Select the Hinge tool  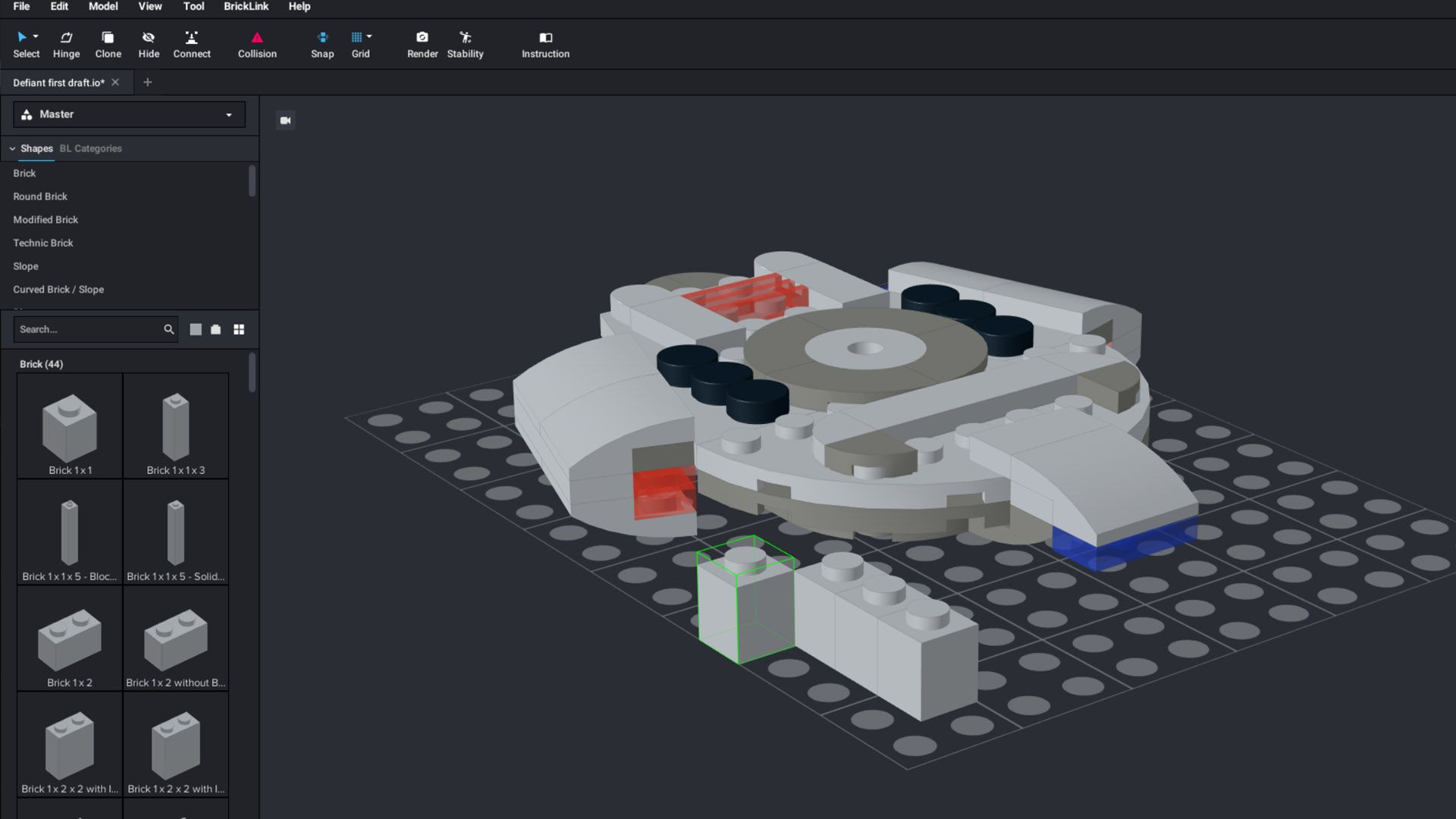coord(66,43)
